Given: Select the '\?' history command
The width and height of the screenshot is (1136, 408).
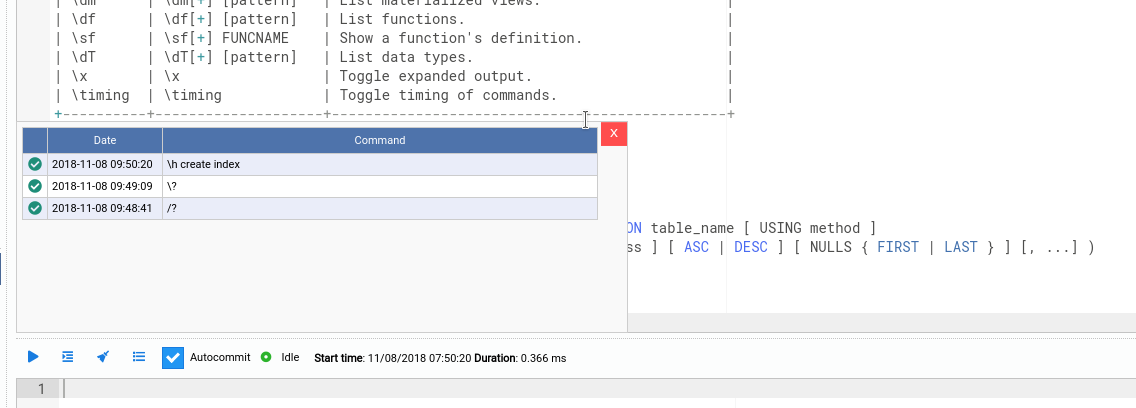Looking at the screenshot, I should pos(380,186).
